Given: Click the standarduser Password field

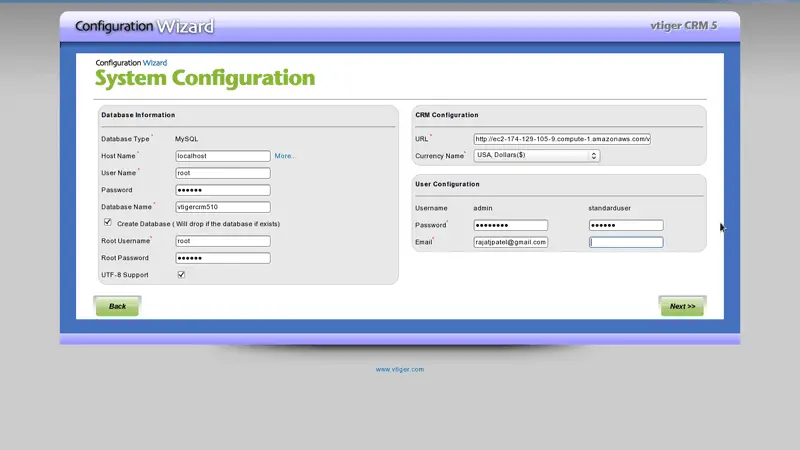Looking at the screenshot, I should point(626,225).
